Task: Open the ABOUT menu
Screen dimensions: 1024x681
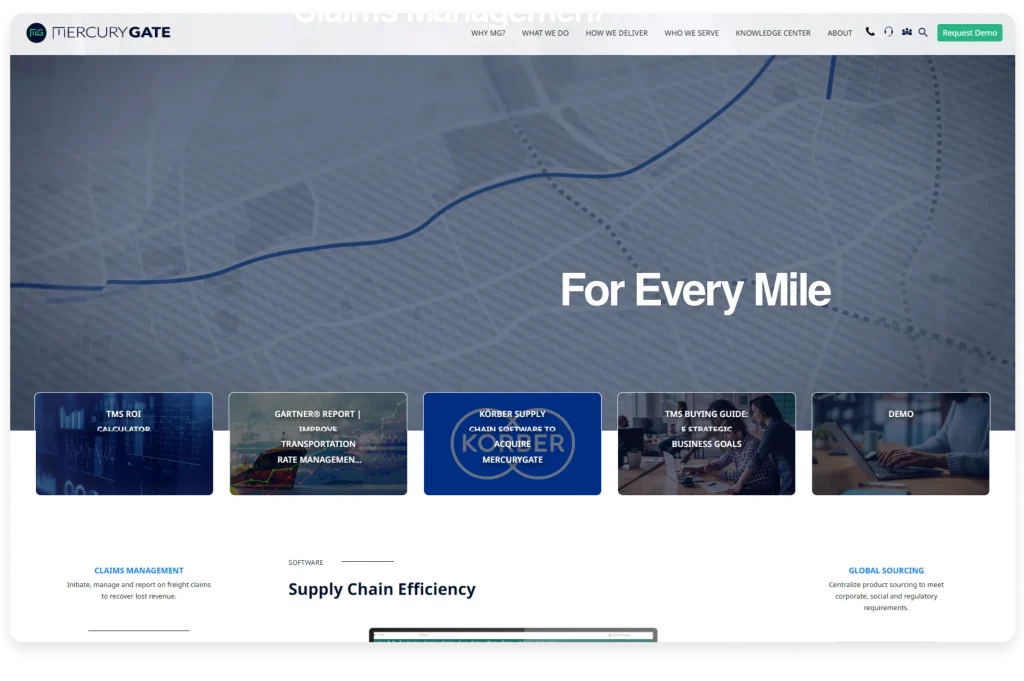Action: pos(839,33)
